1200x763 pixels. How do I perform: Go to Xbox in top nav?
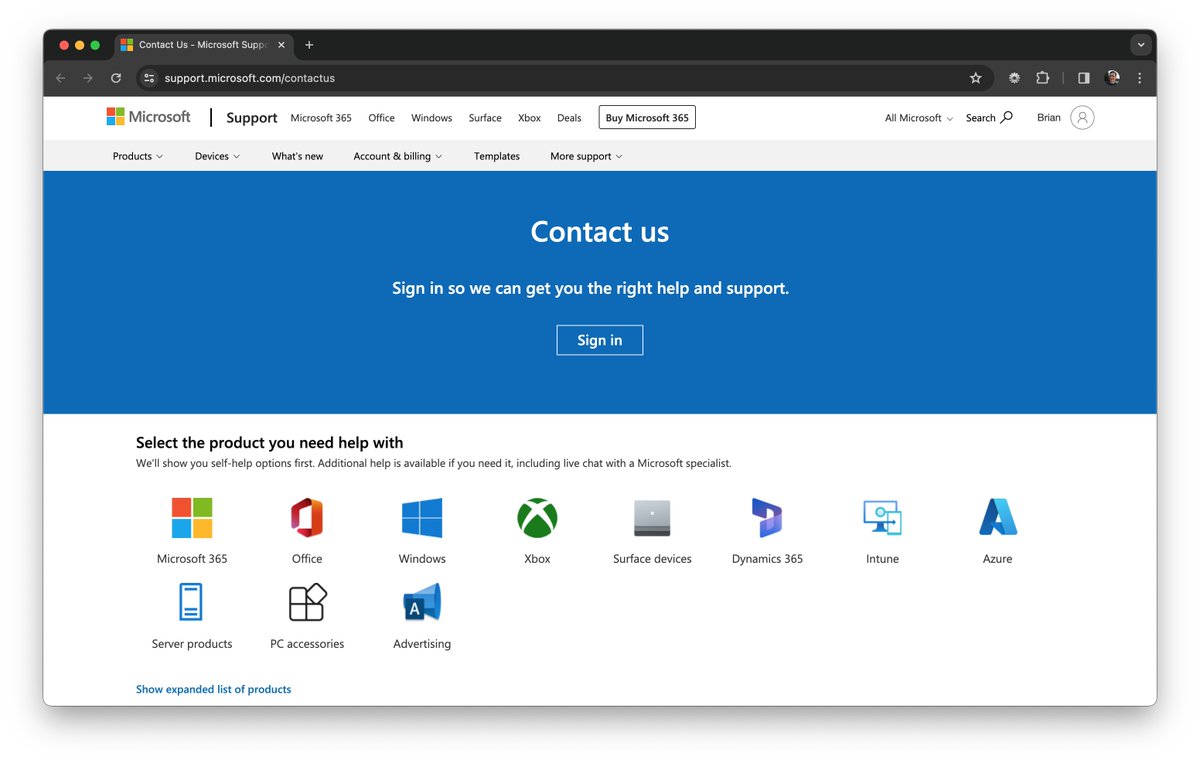pos(529,118)
